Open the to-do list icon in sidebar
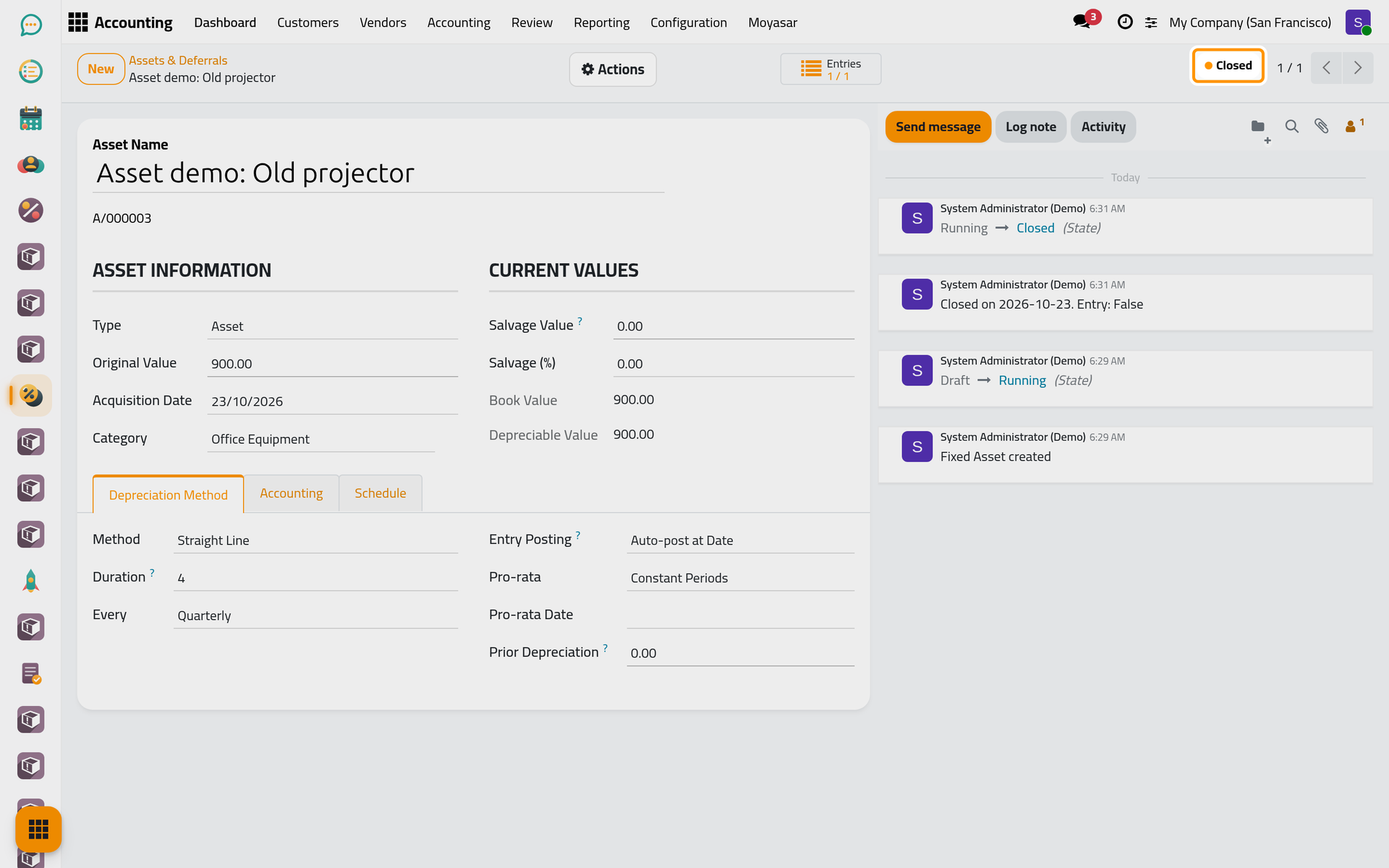 tap(30, 72)
